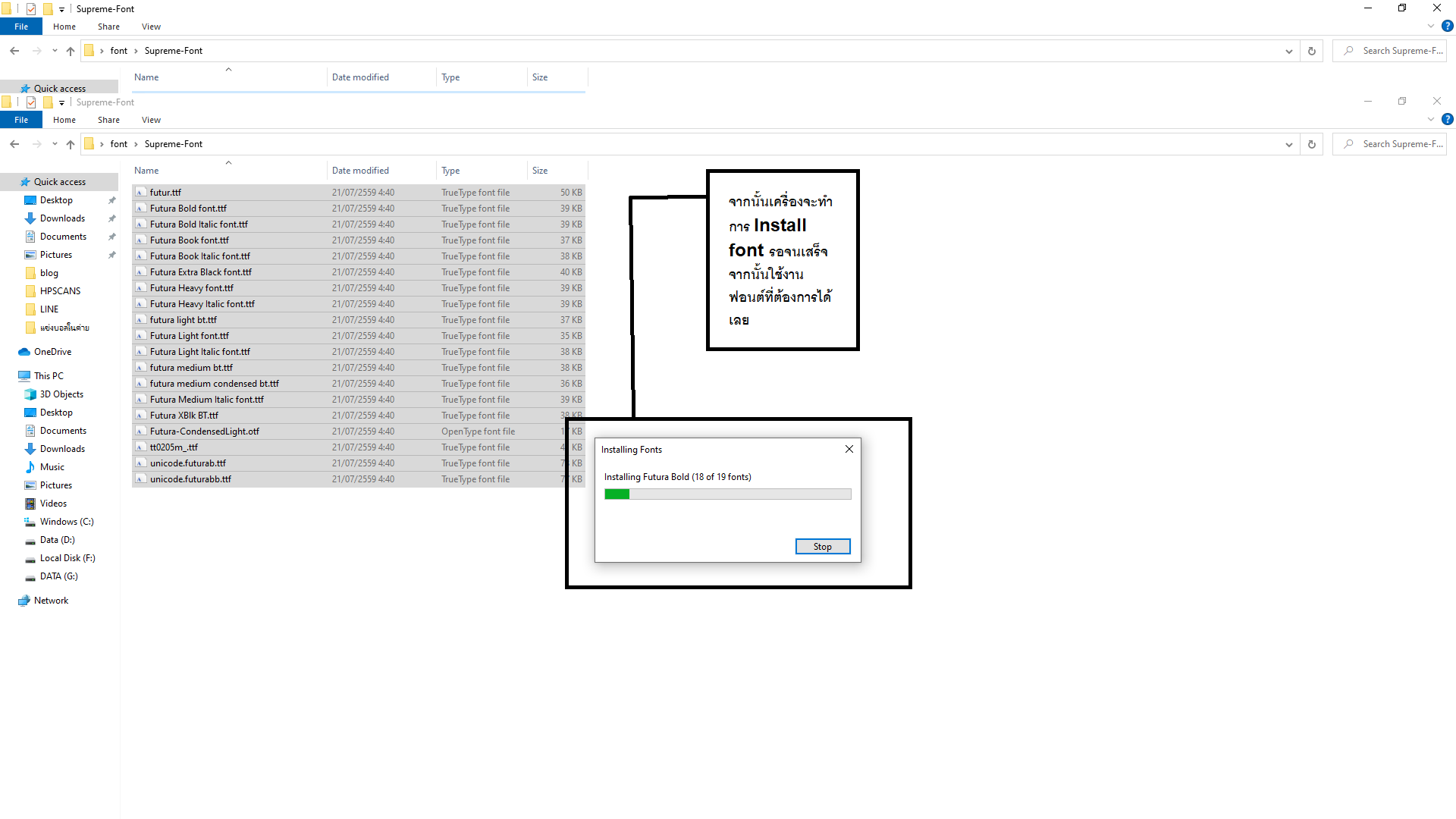Open the blog folder in navigation pane

(49, 273)
